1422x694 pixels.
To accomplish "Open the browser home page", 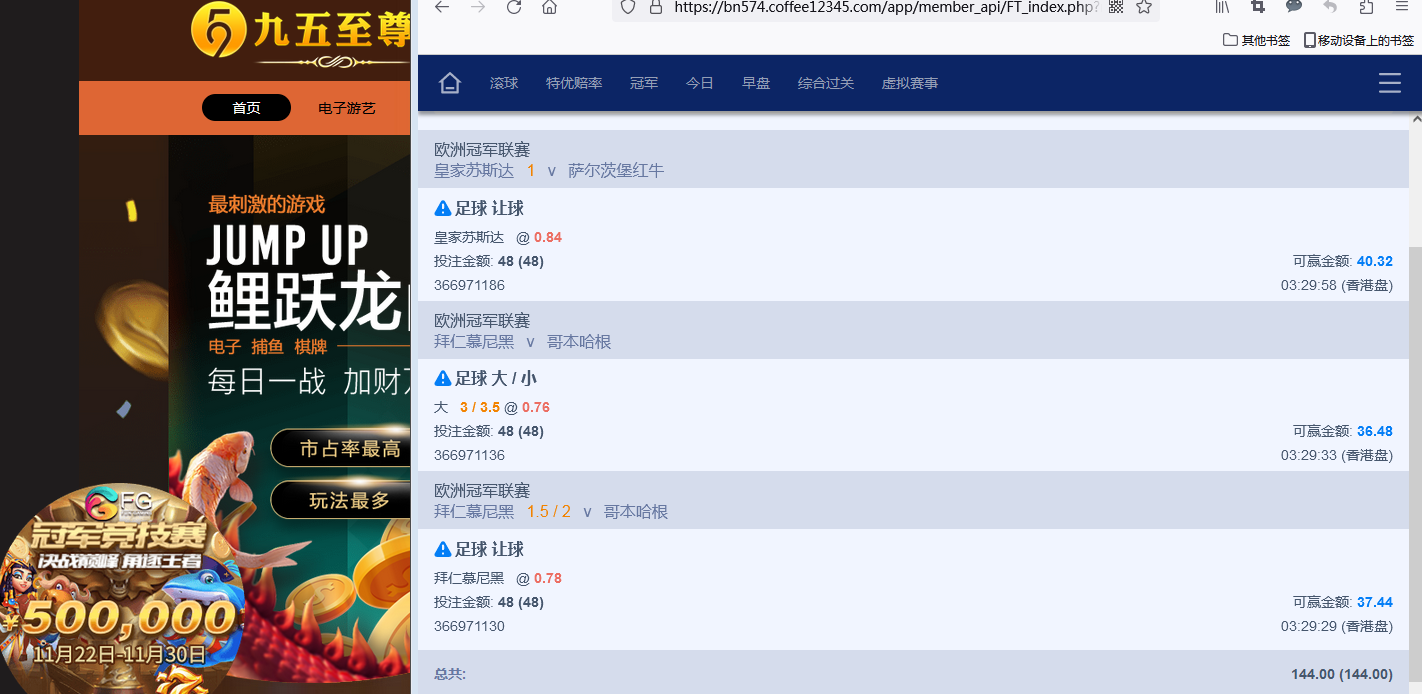I will point(549,7).
